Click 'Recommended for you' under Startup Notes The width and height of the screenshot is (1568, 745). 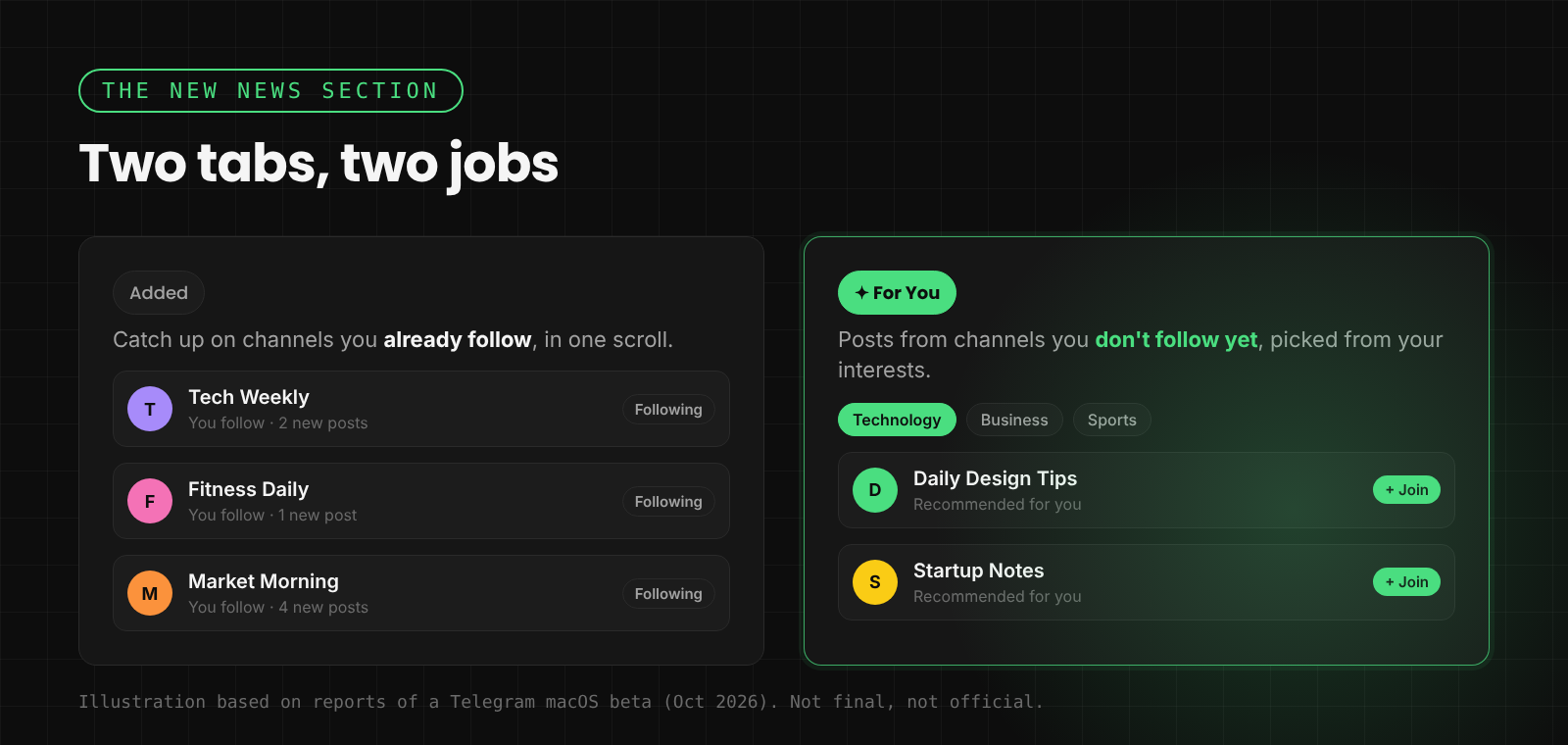tap(998, 597)
